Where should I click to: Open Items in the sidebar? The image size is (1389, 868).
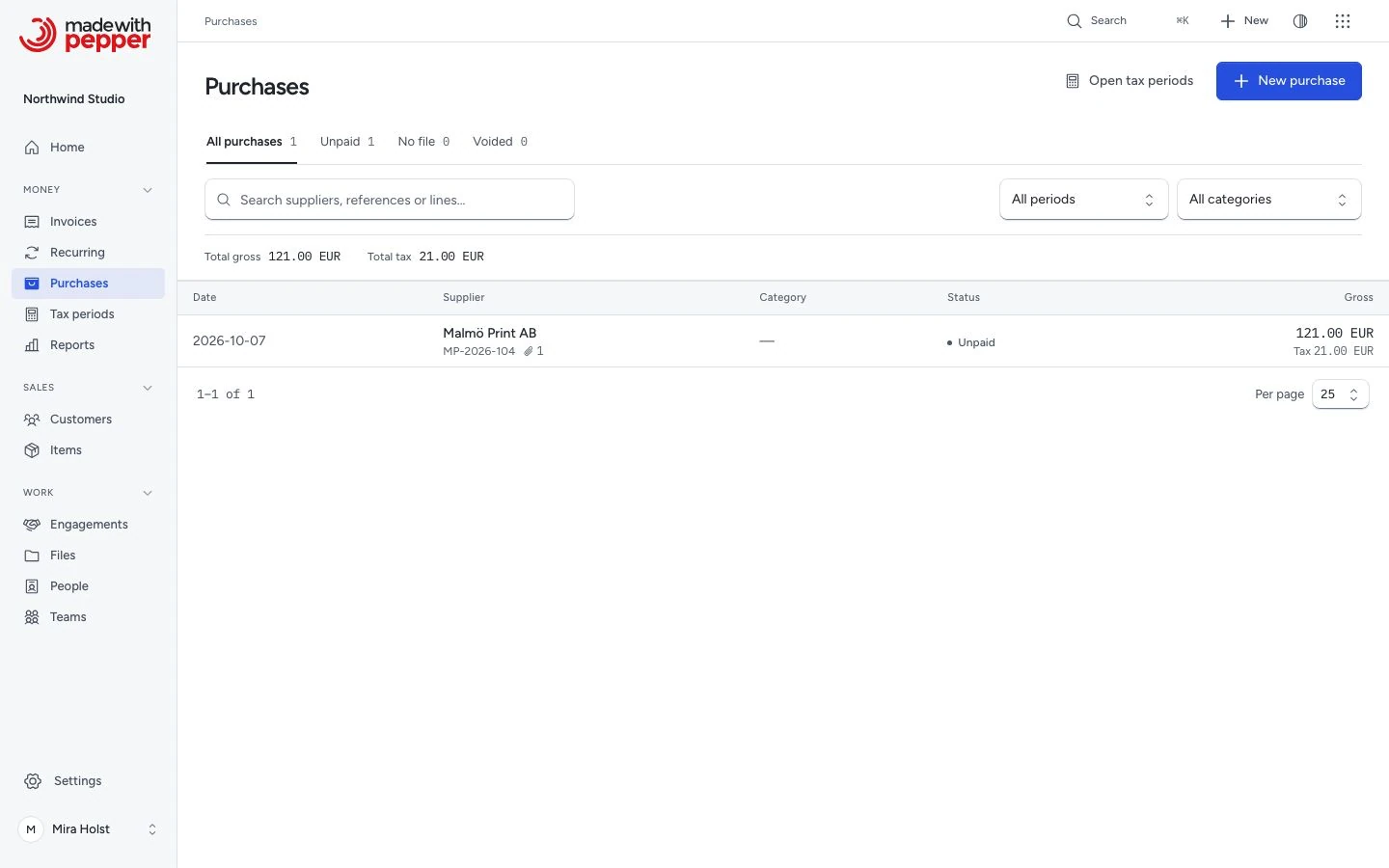[88, 450]
